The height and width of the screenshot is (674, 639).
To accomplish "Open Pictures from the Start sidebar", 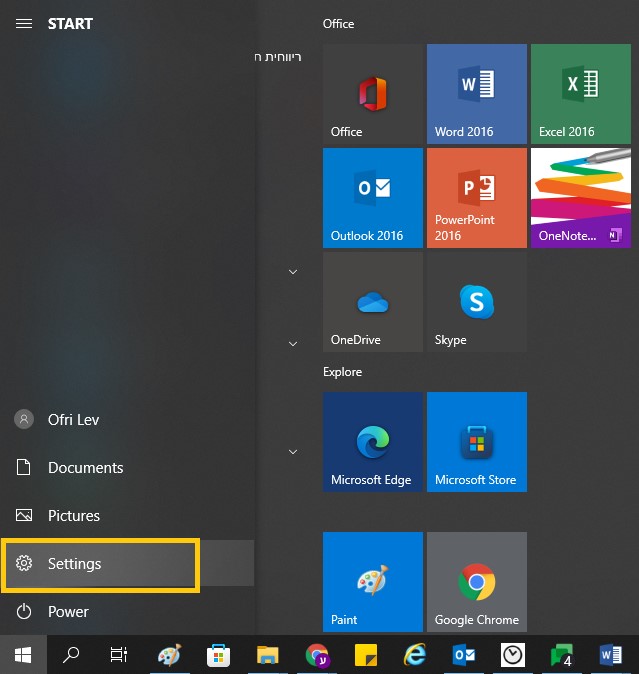I will coord(127,515).
